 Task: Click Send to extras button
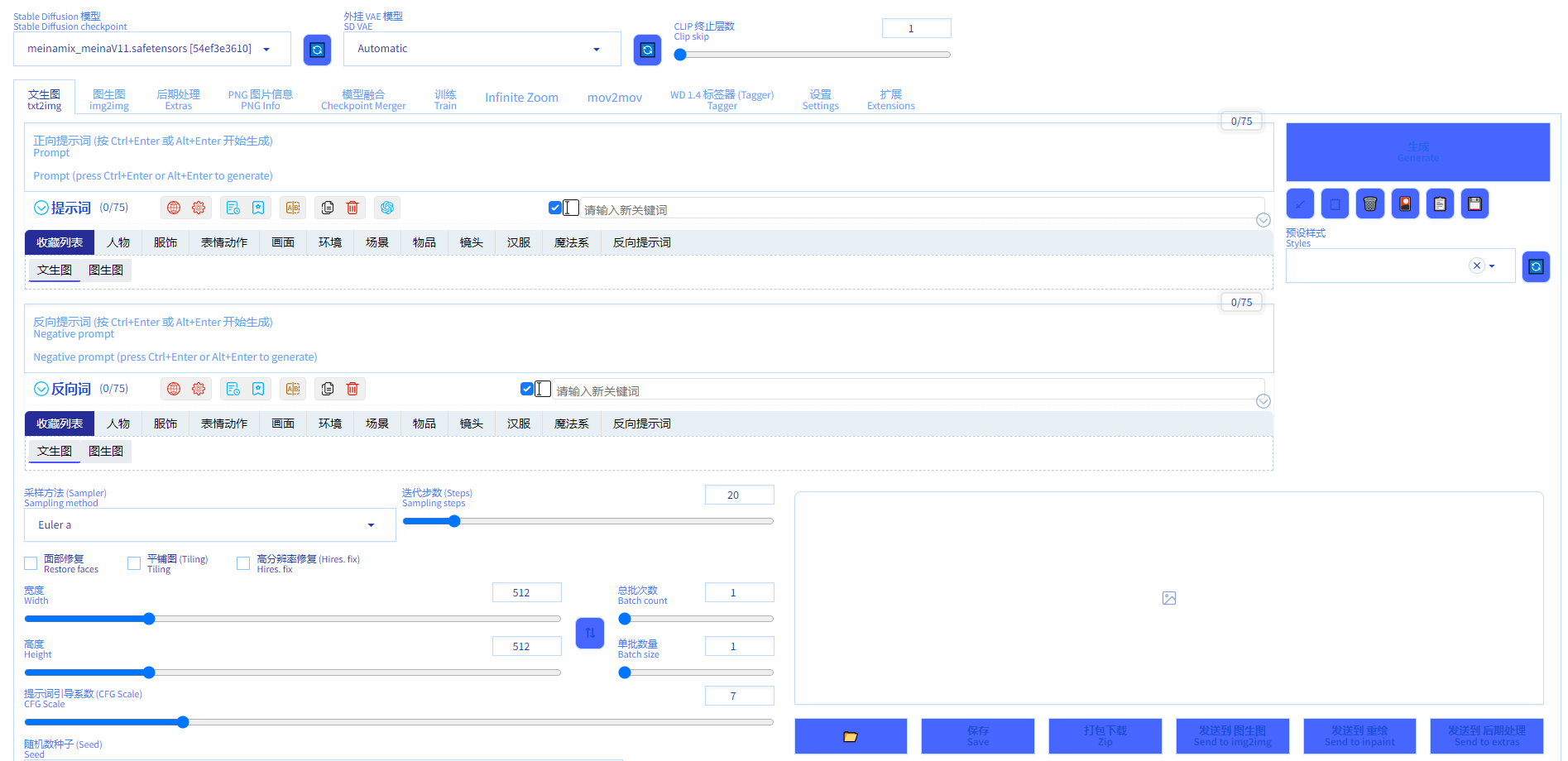(x=1487, y=736)
